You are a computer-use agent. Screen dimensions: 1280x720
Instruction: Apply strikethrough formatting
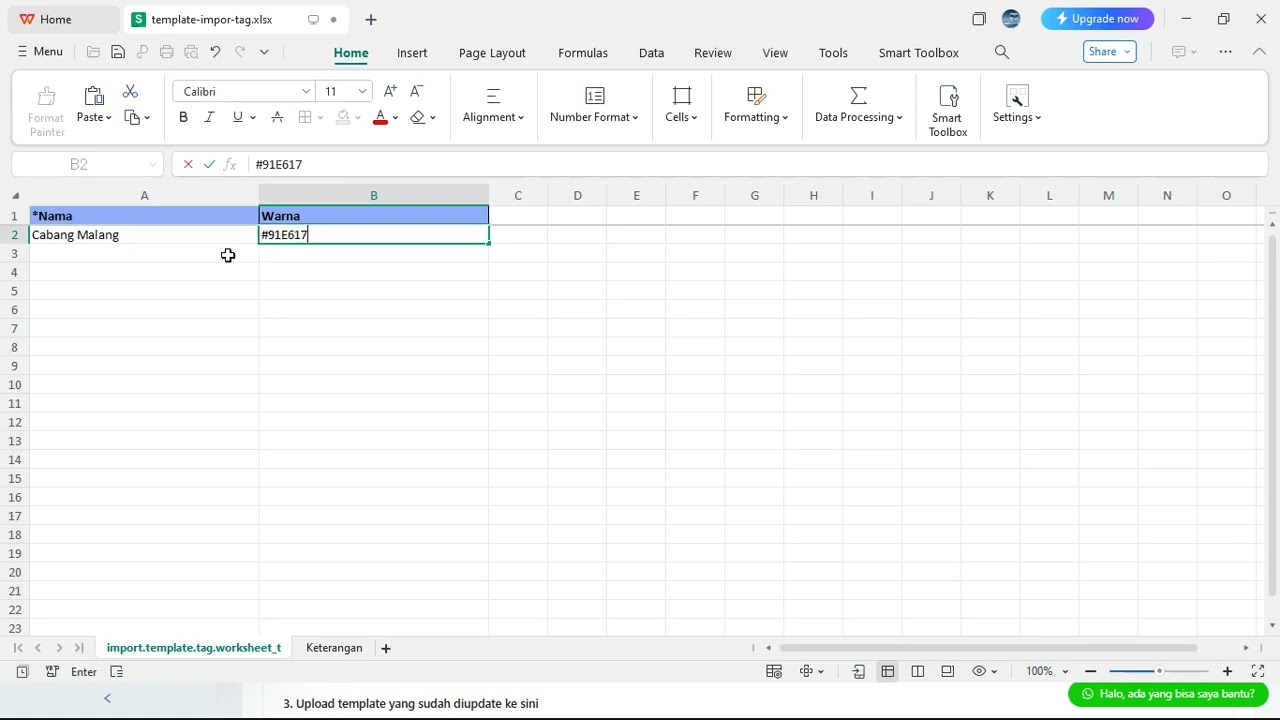(277, 117)
